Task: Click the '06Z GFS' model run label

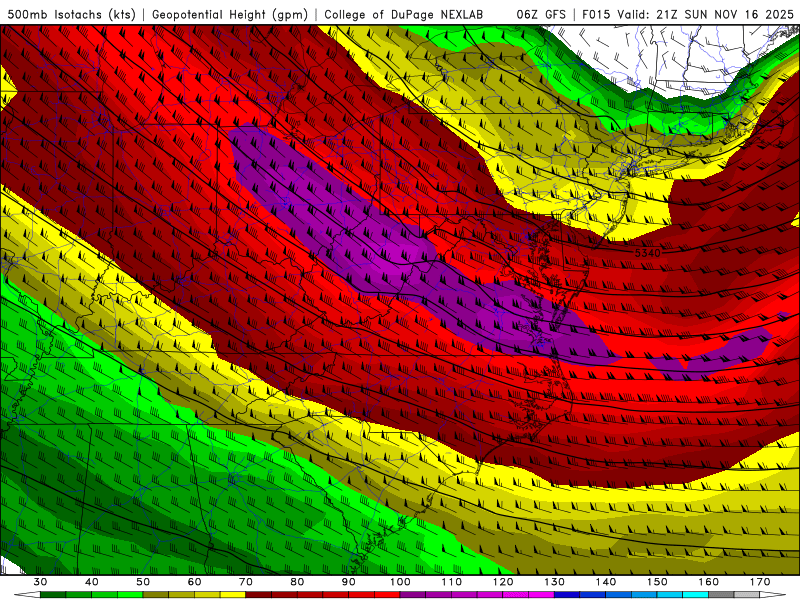Action: 541,15
